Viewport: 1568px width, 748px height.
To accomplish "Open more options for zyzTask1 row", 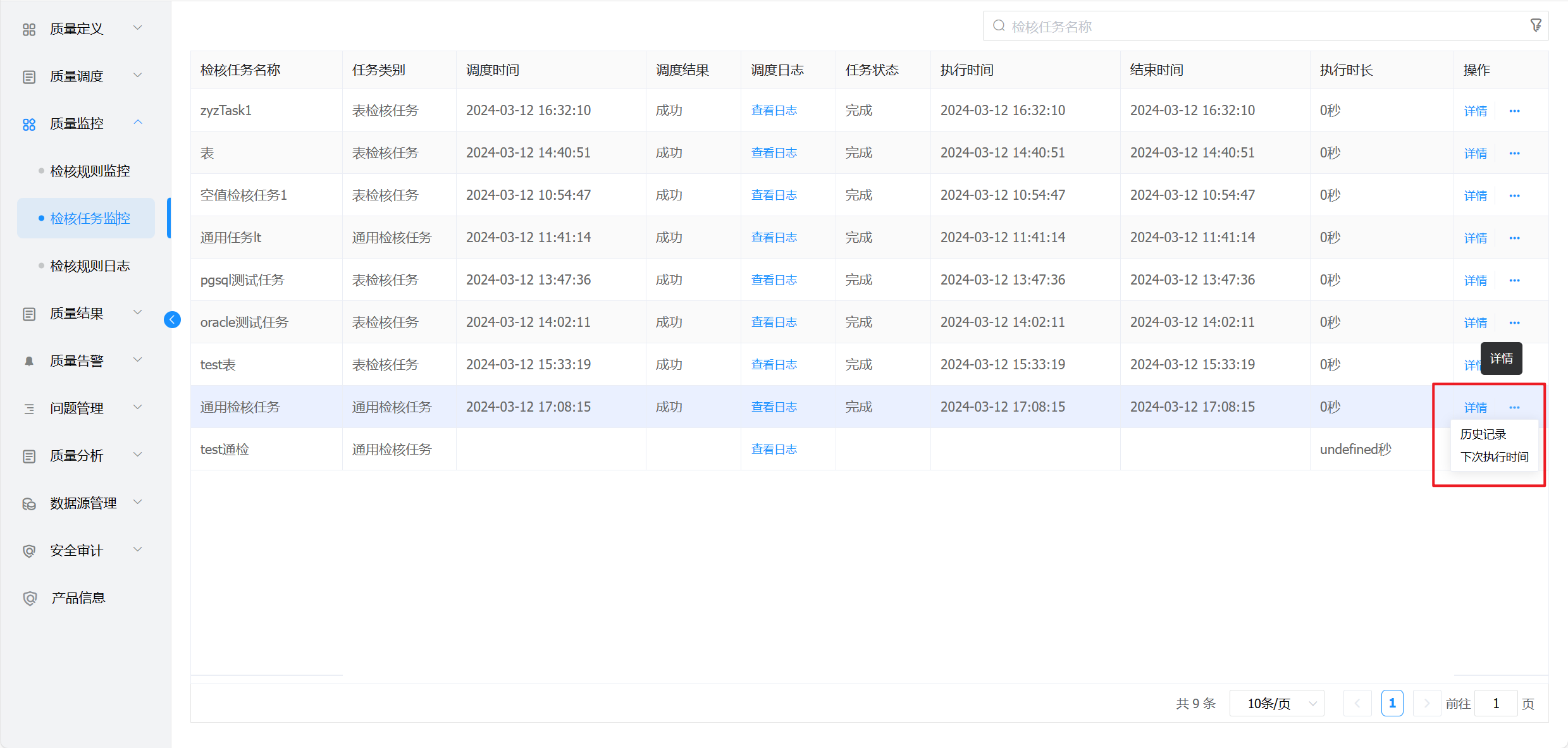I will (1514, 111).
